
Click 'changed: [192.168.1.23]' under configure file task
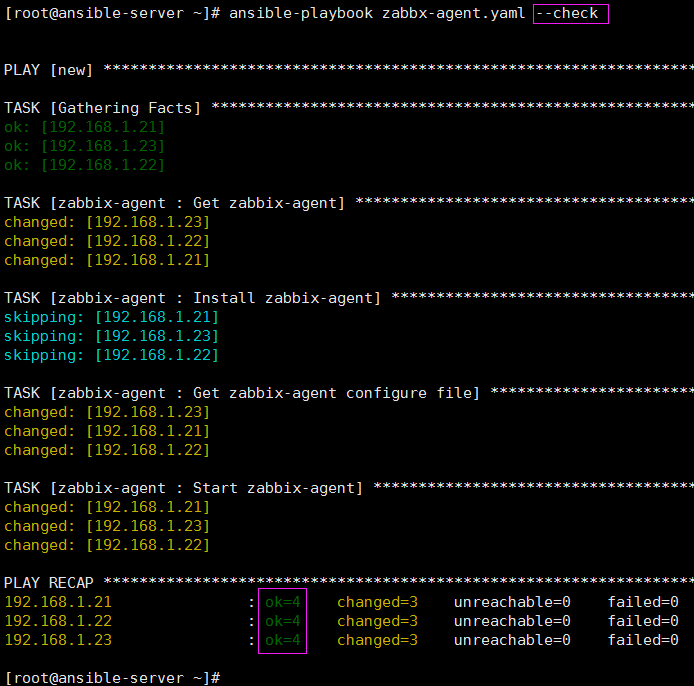point(107,412)
